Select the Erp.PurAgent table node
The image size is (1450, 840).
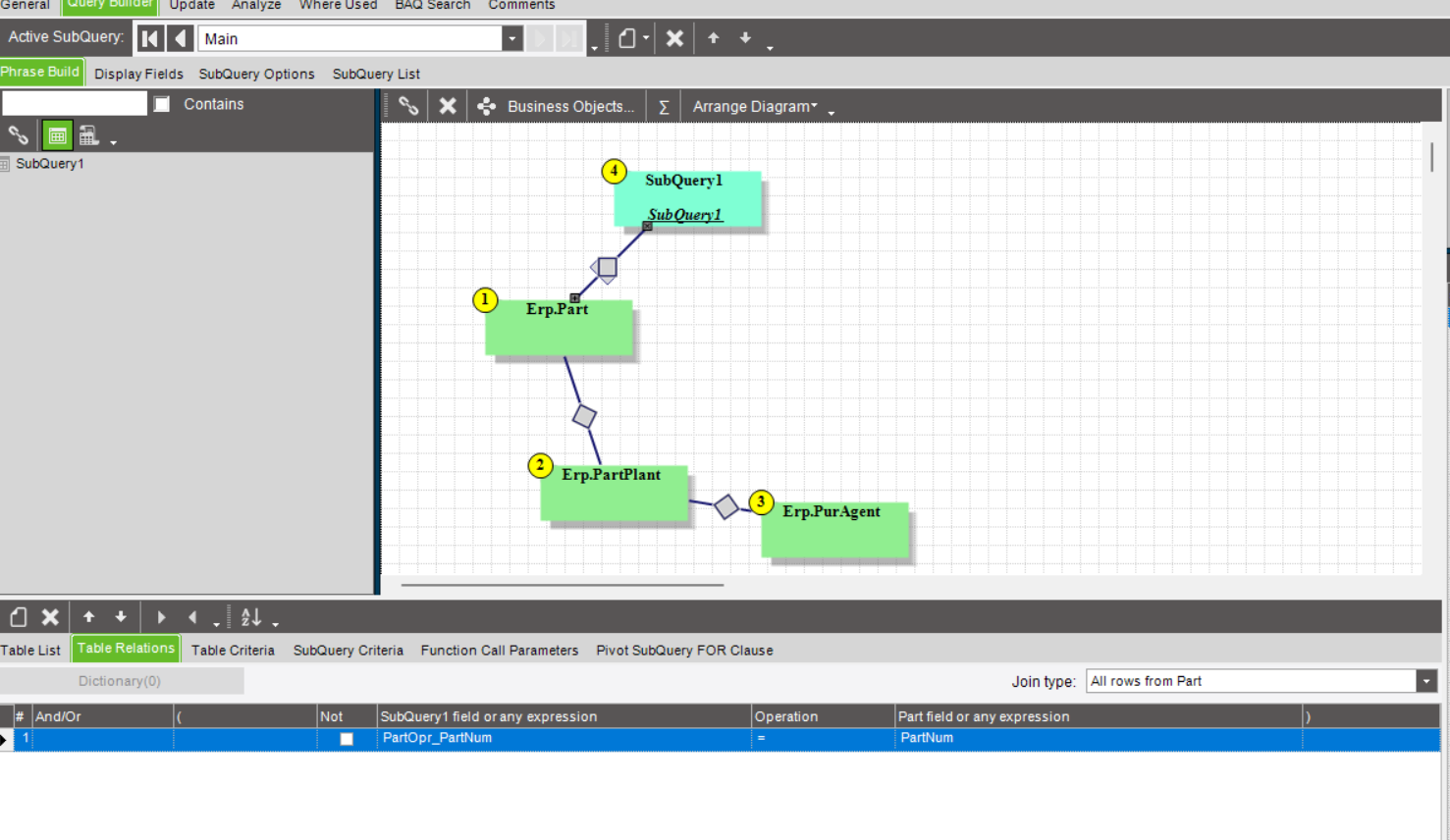834,530
